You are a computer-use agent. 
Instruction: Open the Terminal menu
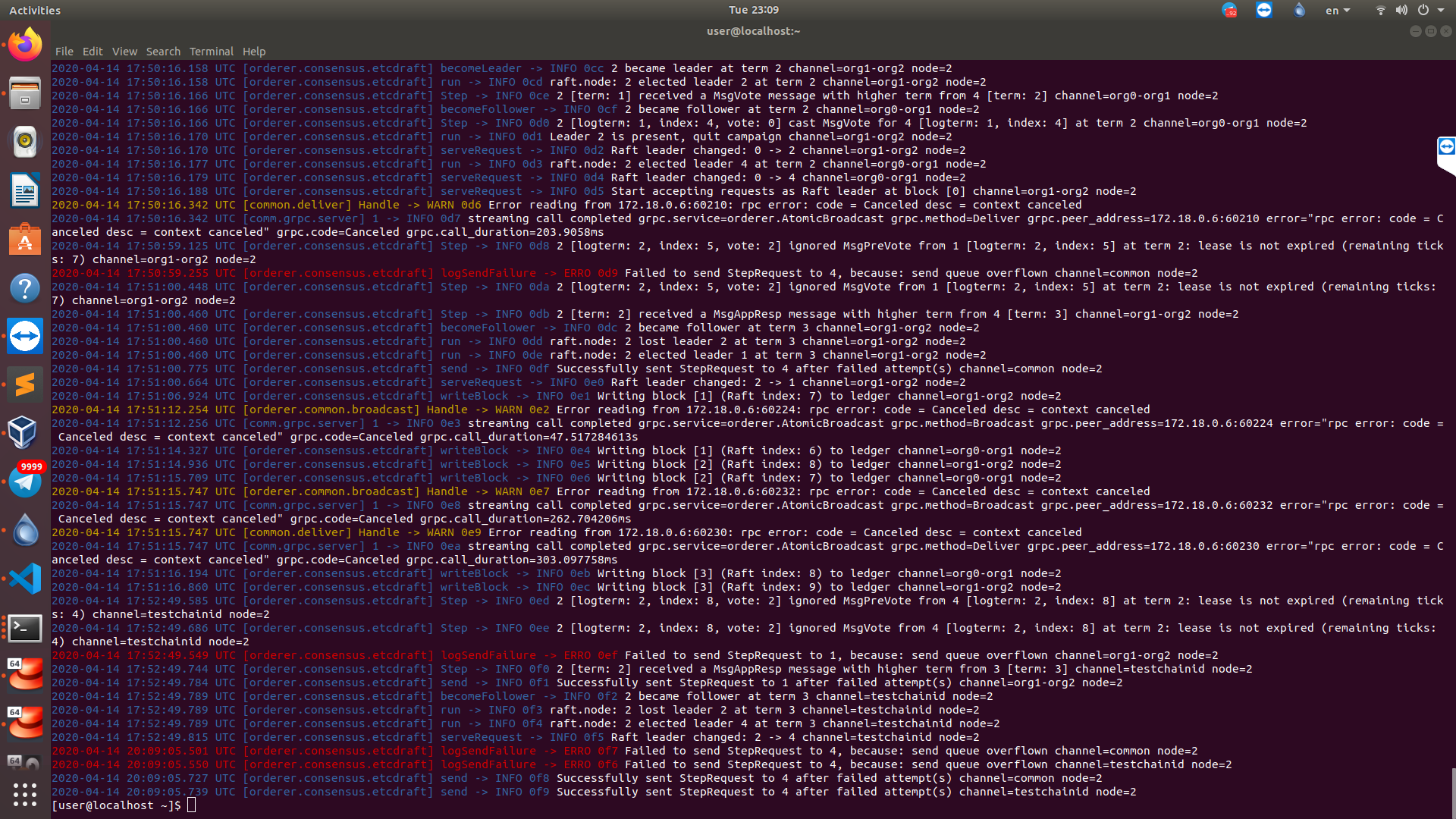[211, 52]
